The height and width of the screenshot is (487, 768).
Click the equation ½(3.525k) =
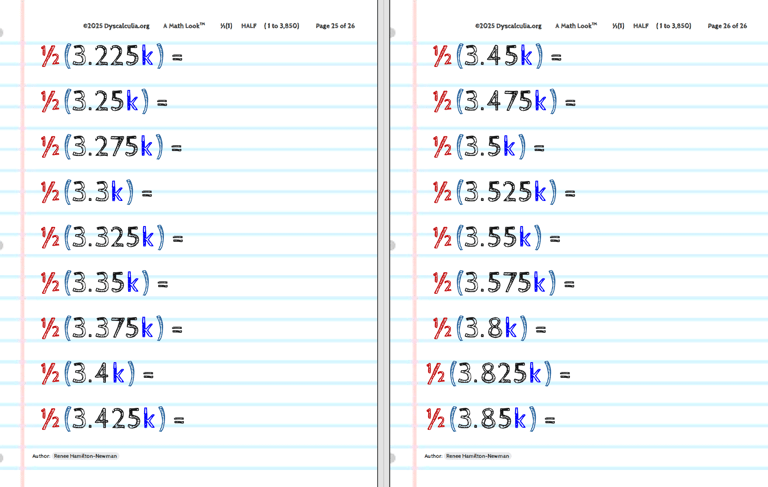coord(504,192)
